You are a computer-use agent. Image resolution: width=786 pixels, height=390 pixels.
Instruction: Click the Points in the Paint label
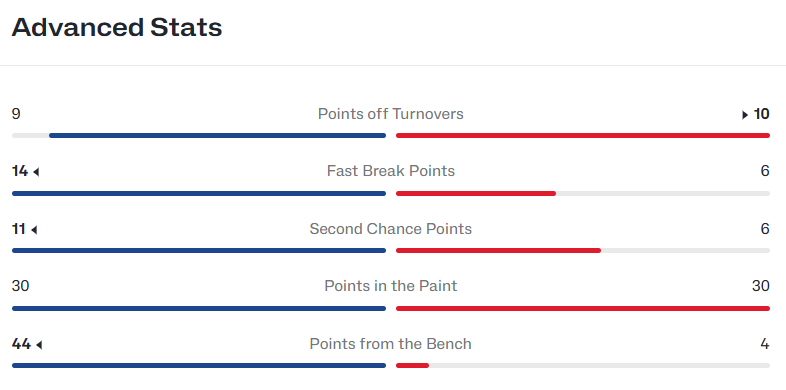coord(390,286)
